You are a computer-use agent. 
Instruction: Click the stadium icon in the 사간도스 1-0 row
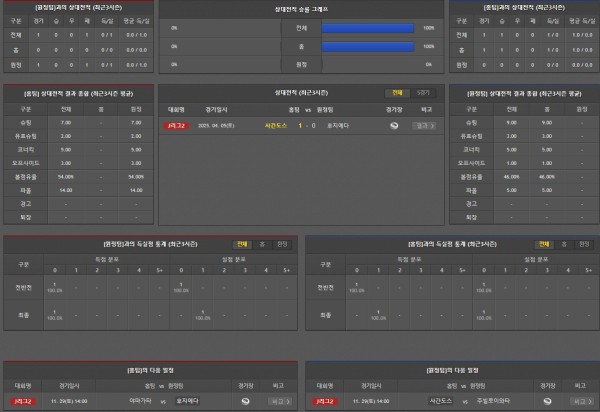coord(394,126)
